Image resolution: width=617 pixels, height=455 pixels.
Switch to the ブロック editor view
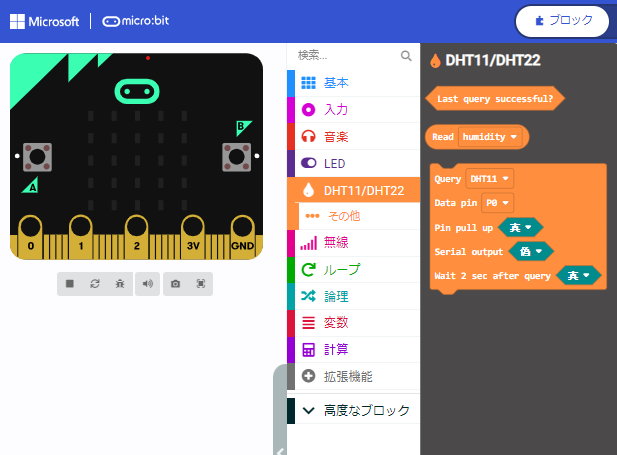point(562,21)
